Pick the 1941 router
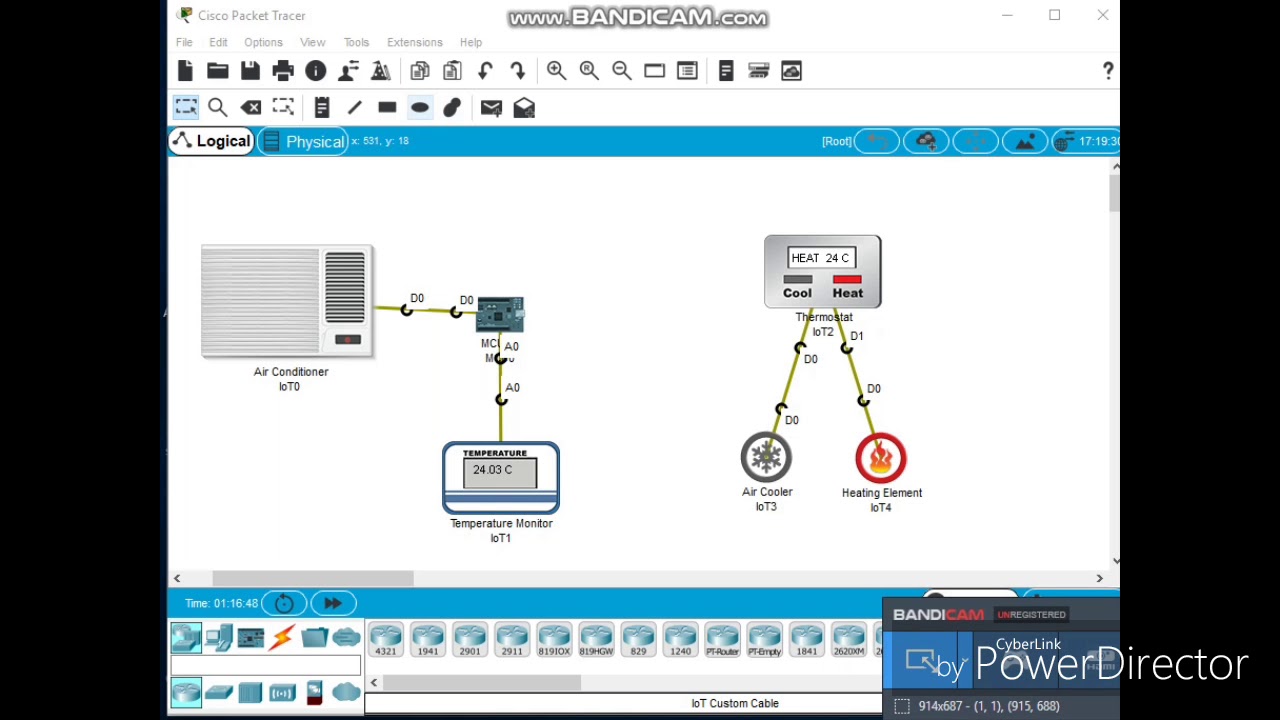This screenshot has width=1280, height=720. coord(427,639)
